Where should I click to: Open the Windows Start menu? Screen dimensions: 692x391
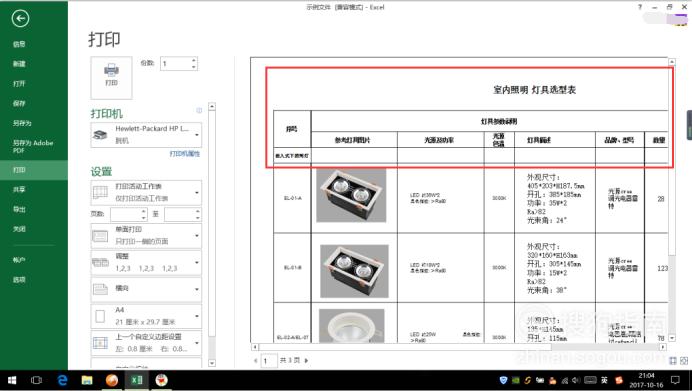(x=12, y=380)
